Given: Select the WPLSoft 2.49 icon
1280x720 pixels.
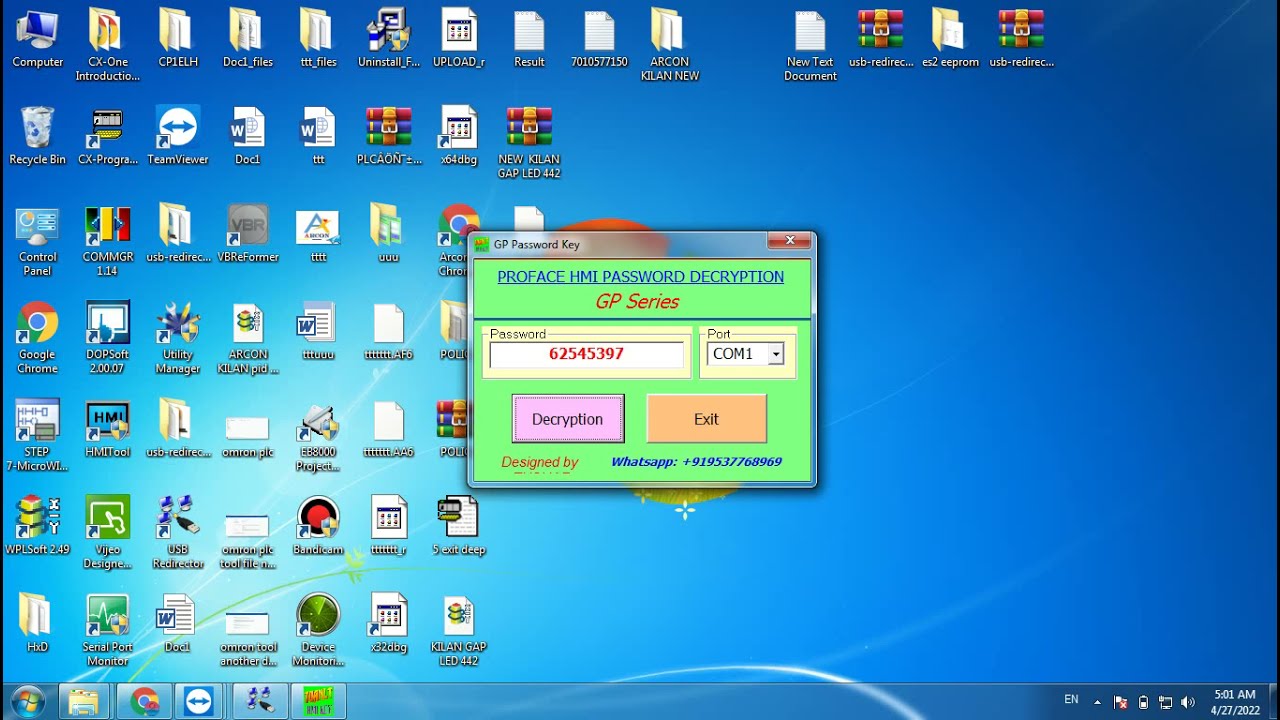Looking at the screenshot, I should coord(38,526).
